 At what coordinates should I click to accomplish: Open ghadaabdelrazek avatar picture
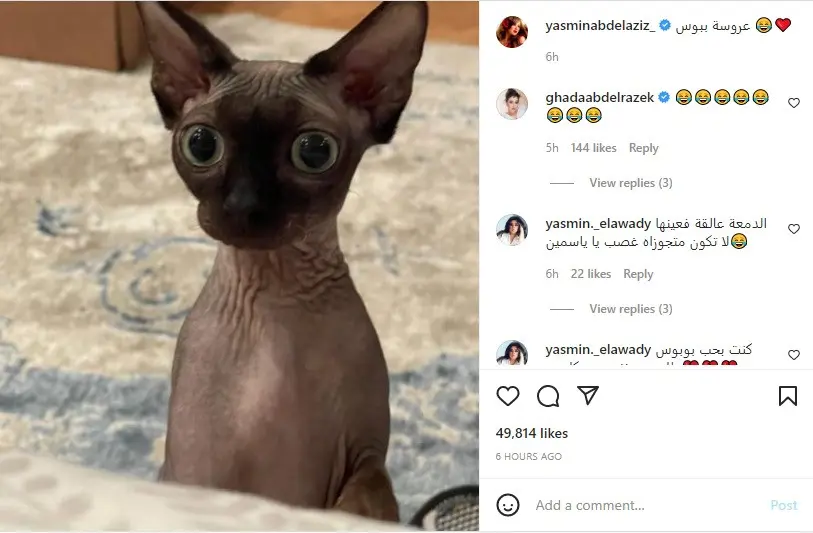click(x=512, y=104)
